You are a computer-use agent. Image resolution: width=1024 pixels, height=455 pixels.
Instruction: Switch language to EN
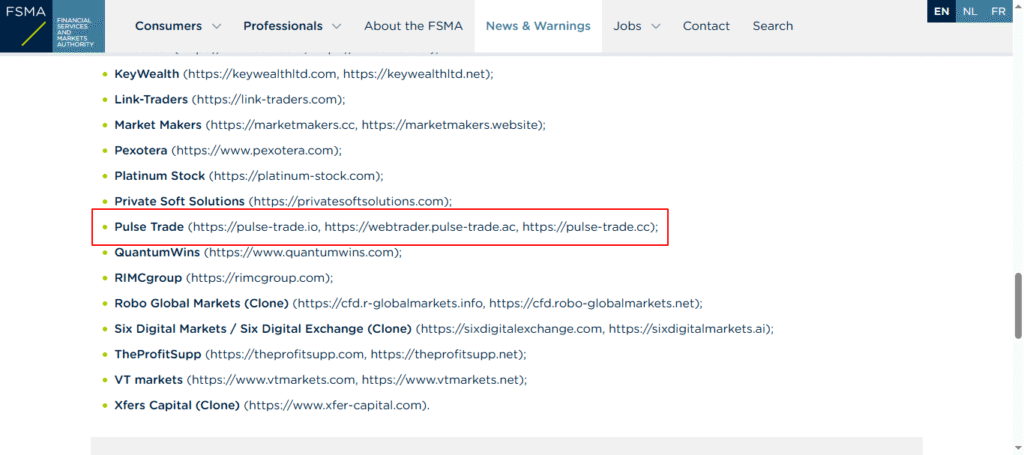[942, 11]
